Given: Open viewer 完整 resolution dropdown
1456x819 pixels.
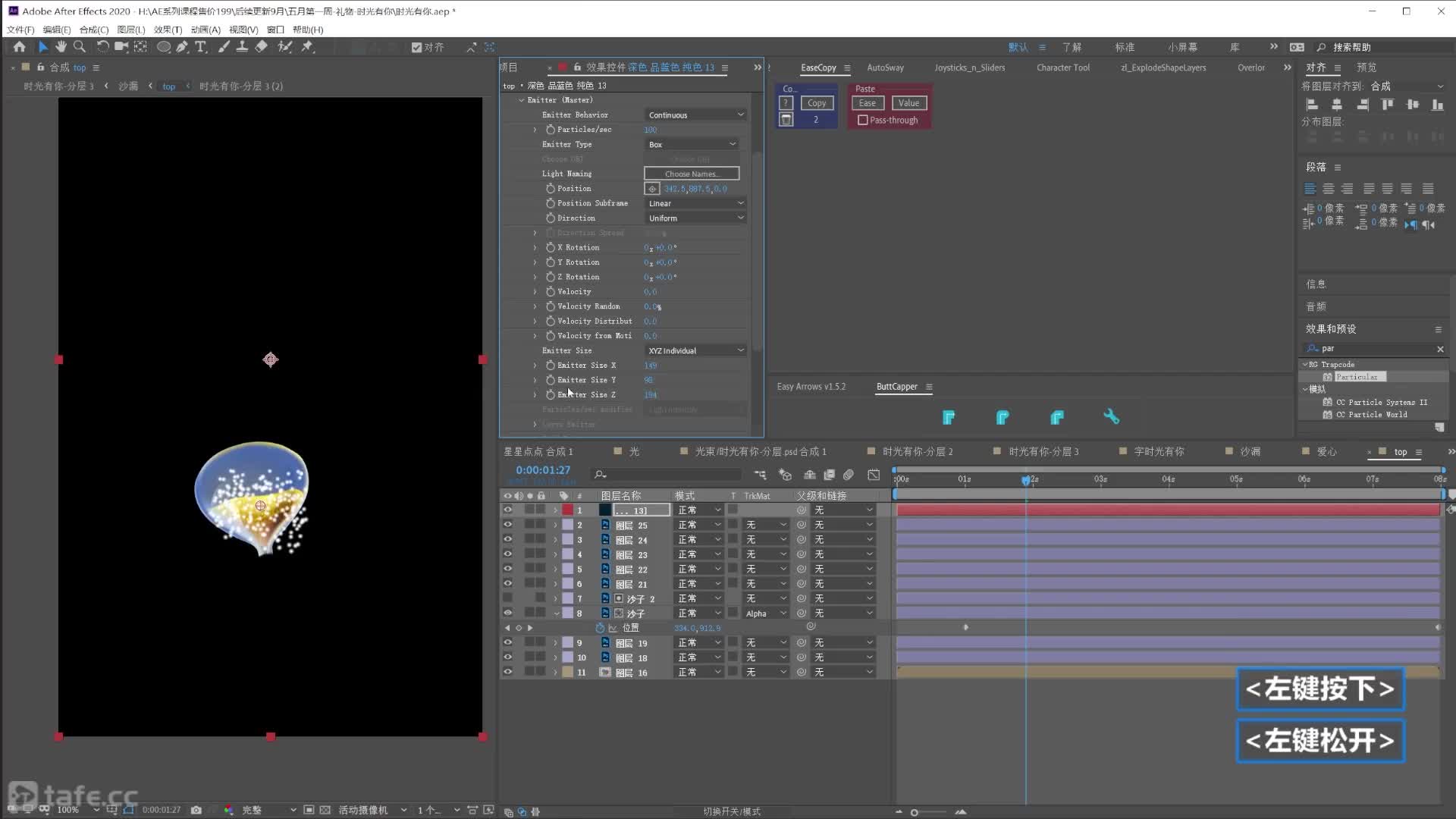Looking at the screenshot, I should pyautogui.click(x=268, y=810).
